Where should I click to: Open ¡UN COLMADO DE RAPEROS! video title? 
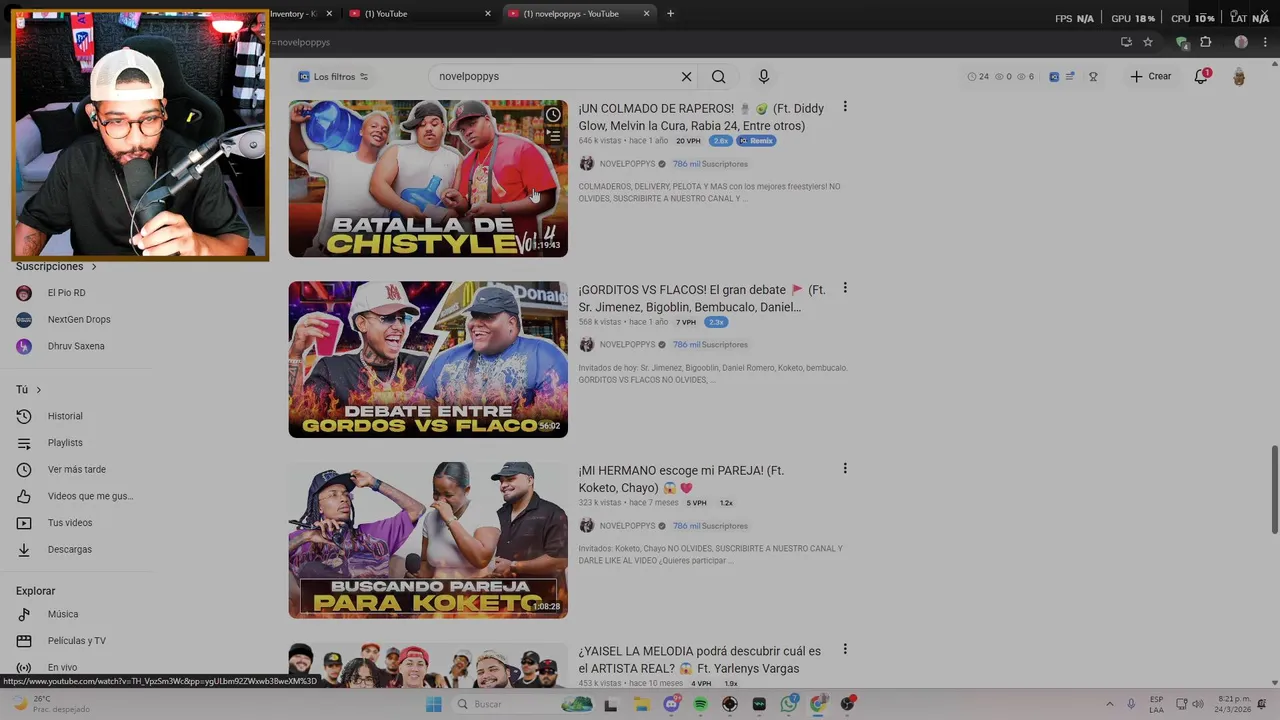[x=702, y=117]
